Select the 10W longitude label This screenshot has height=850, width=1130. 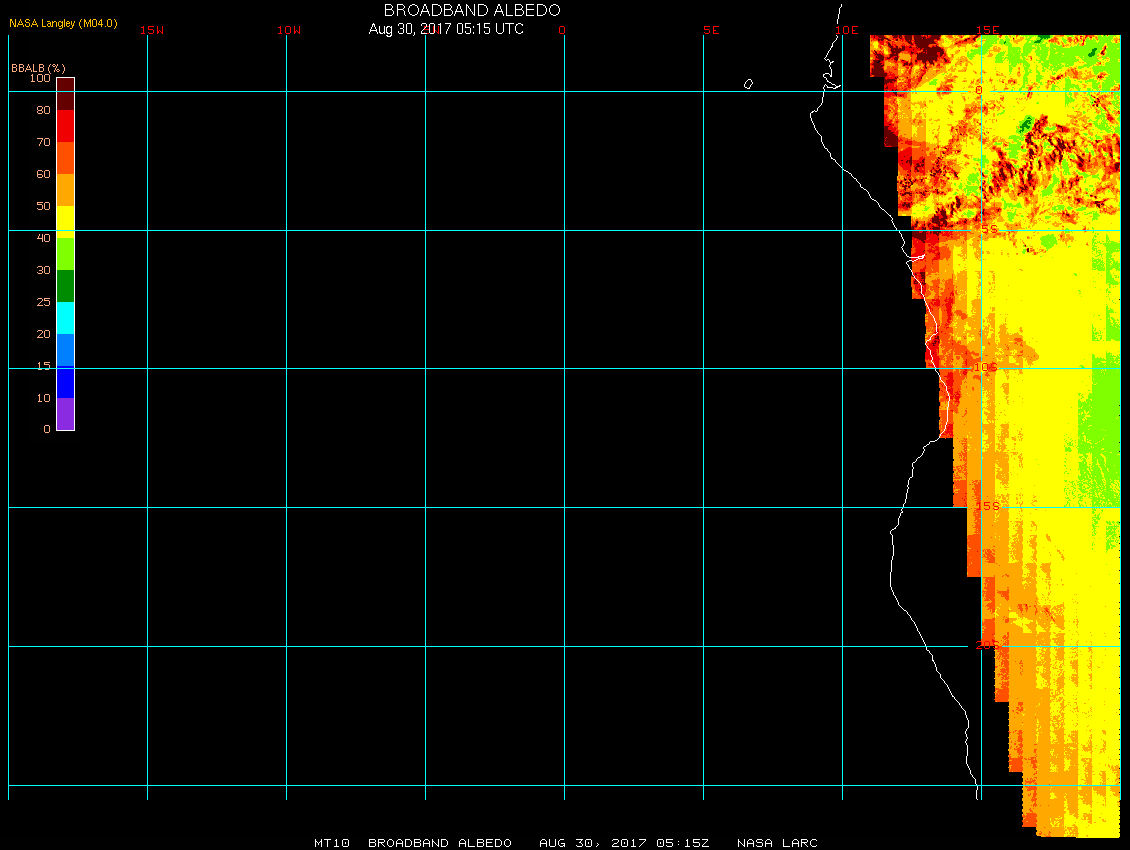click(289, 30)
